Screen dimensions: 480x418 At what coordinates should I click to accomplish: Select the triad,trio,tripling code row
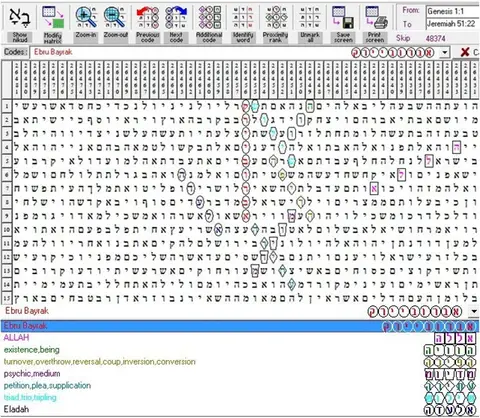pos(240,398)
